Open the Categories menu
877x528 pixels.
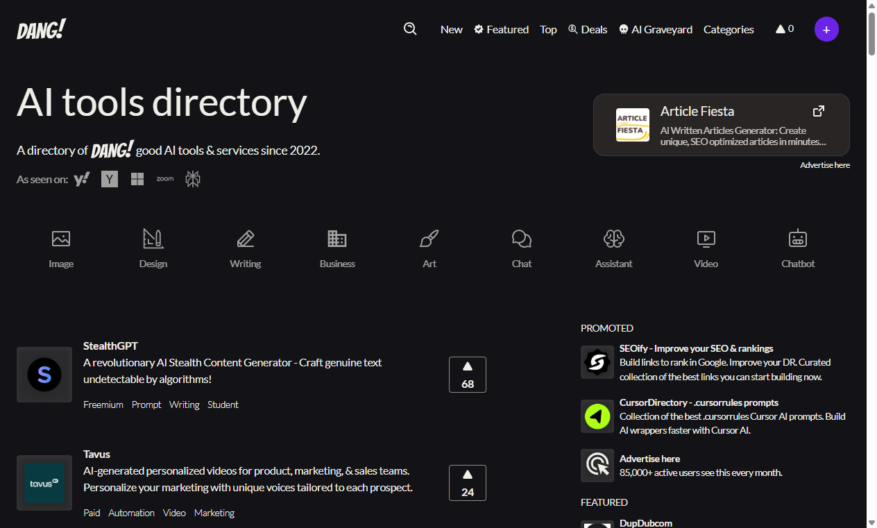point(728,29)
